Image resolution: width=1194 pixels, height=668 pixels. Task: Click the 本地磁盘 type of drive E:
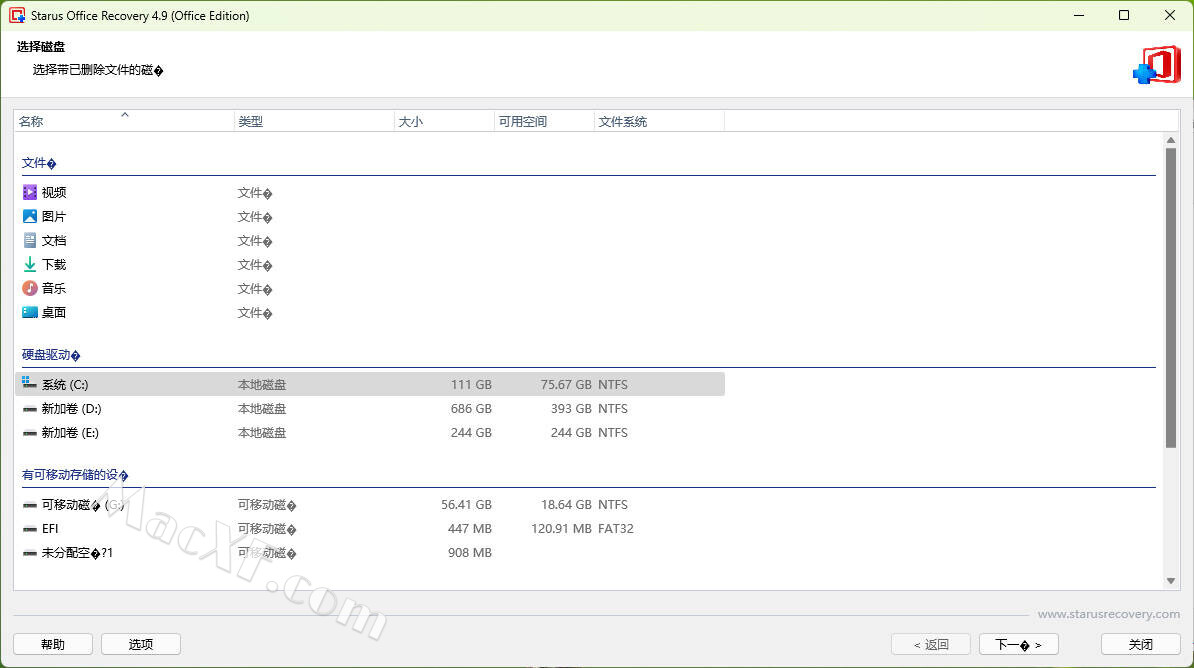[262, 433]
